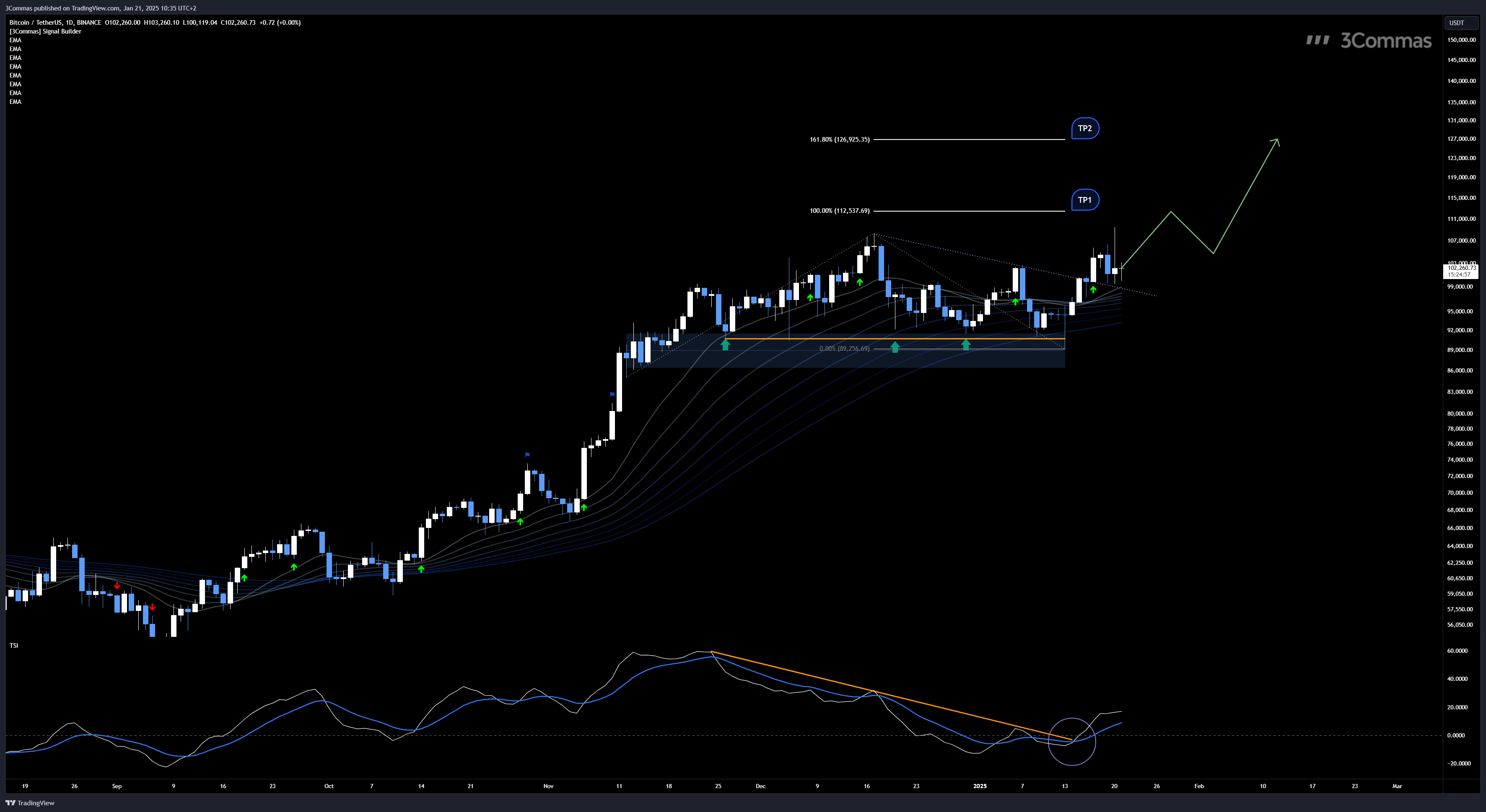This screenshot has width=1486, height=812.
Task: Click the TP1 target label
Action: tap(1084, 200)
